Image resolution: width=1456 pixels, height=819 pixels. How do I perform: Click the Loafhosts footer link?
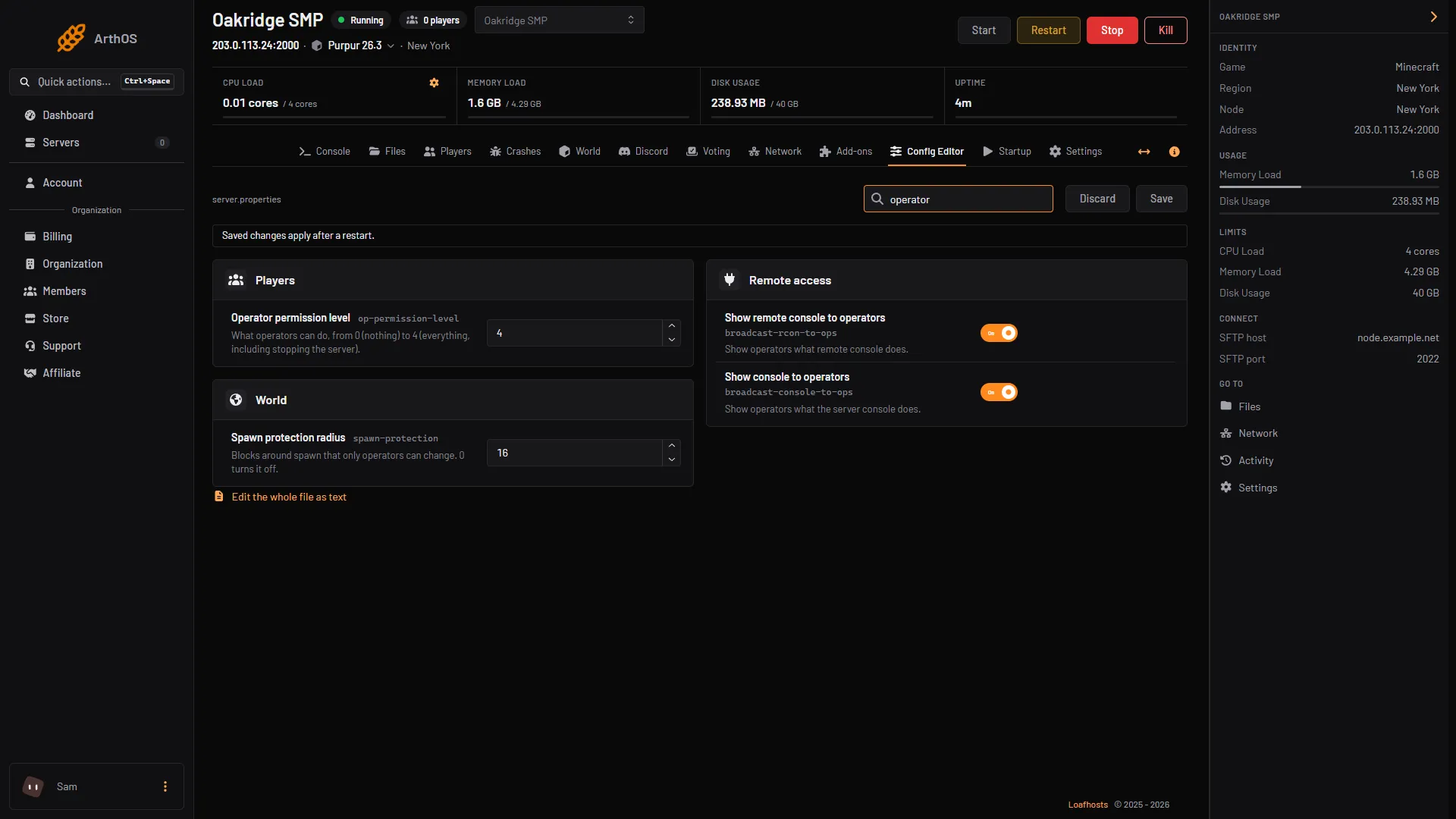[x=1087, y=805]
